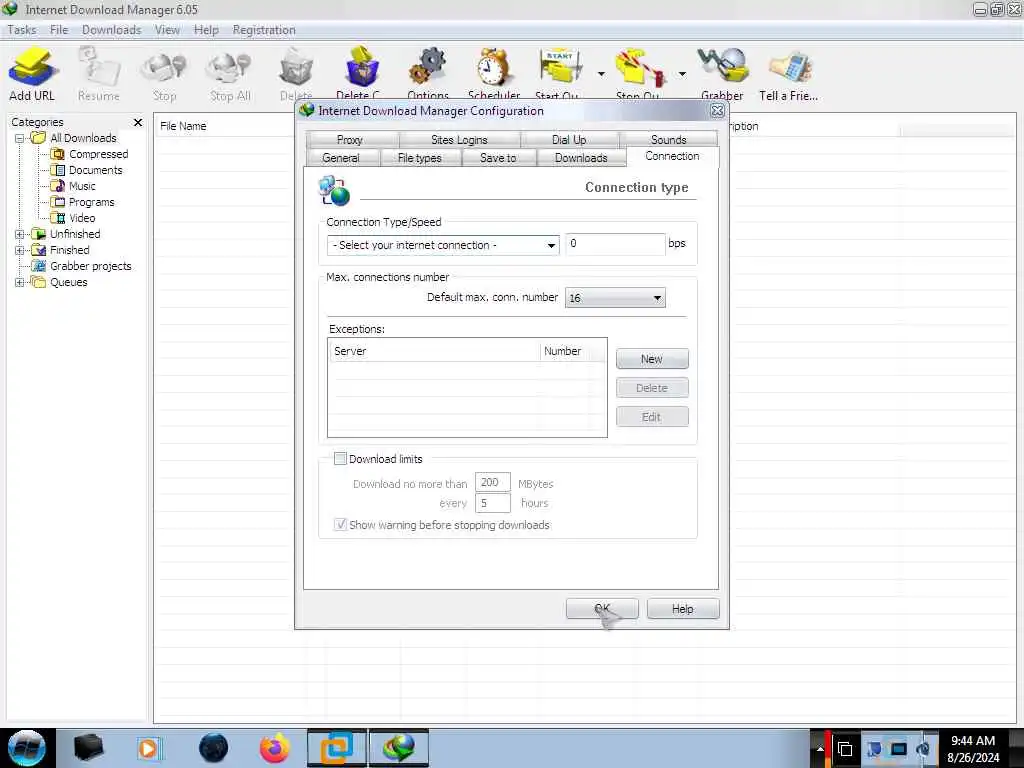The image size is (1024, 768).
Task: Open Start Queue dropdown arrow
Action: 601,74
